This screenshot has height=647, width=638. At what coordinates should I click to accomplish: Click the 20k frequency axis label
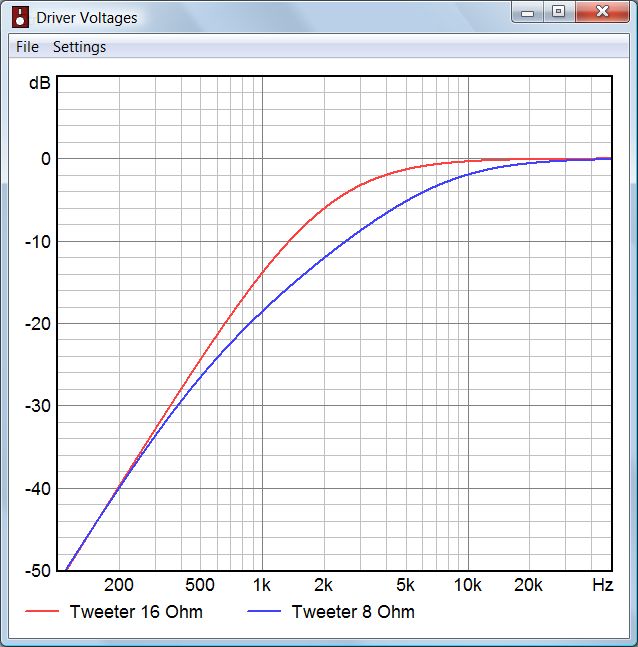[528, 585]
